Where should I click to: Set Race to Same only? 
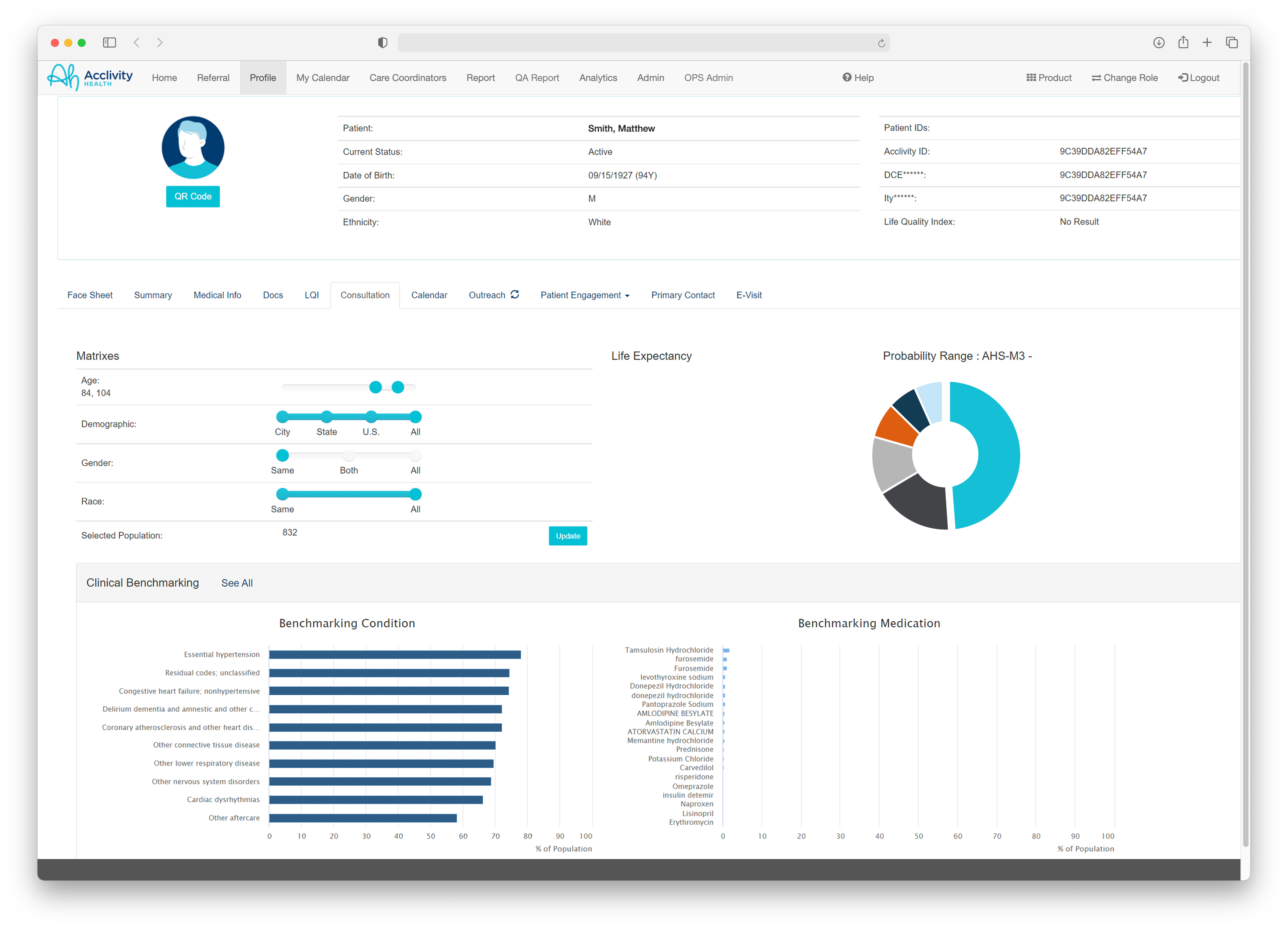pyautogui.click(x=282, y=494)
